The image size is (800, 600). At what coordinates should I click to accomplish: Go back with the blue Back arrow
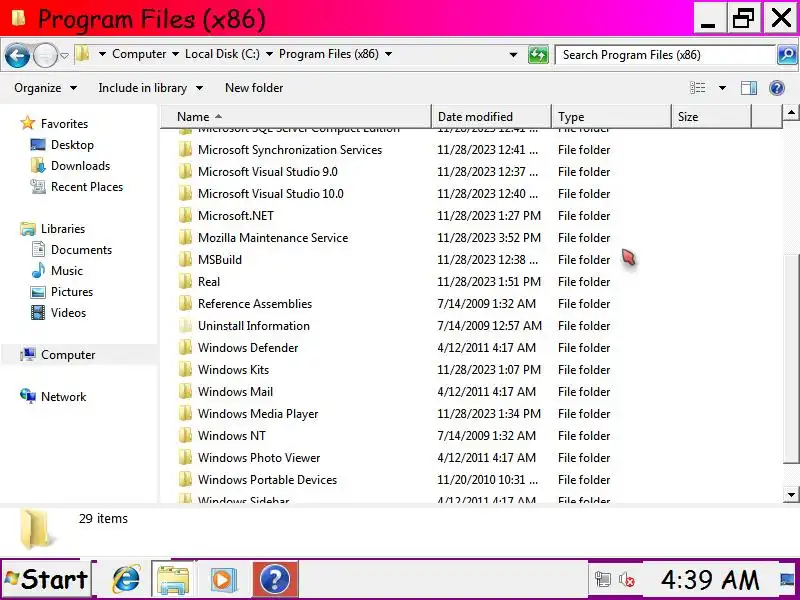pyautogui.click(x=17, y=55)
